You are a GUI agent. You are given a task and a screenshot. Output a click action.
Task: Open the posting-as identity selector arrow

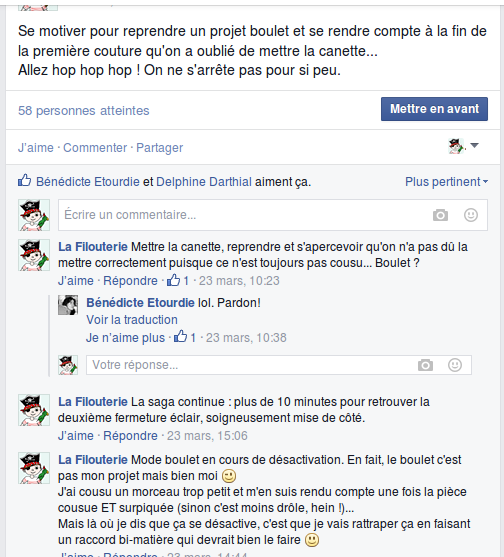pyautogui.click(x=474, y=145)
